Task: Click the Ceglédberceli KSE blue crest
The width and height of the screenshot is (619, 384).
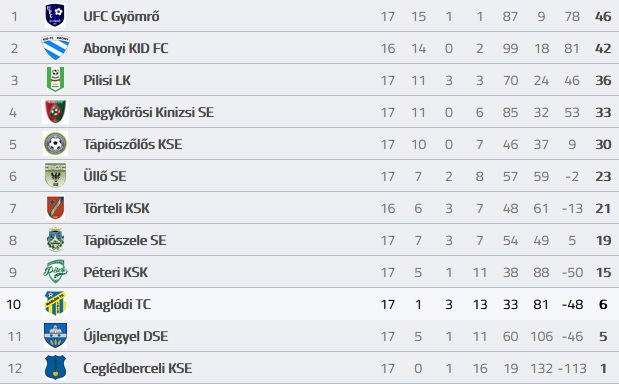Action: pos(55,367)
